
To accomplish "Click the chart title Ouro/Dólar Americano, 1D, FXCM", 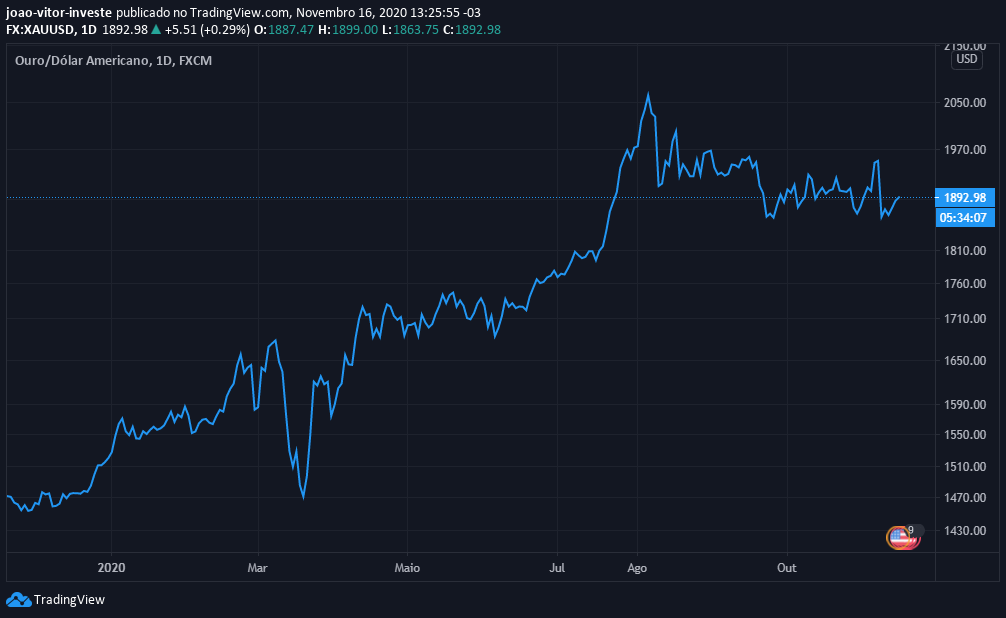I will [114, 60].
